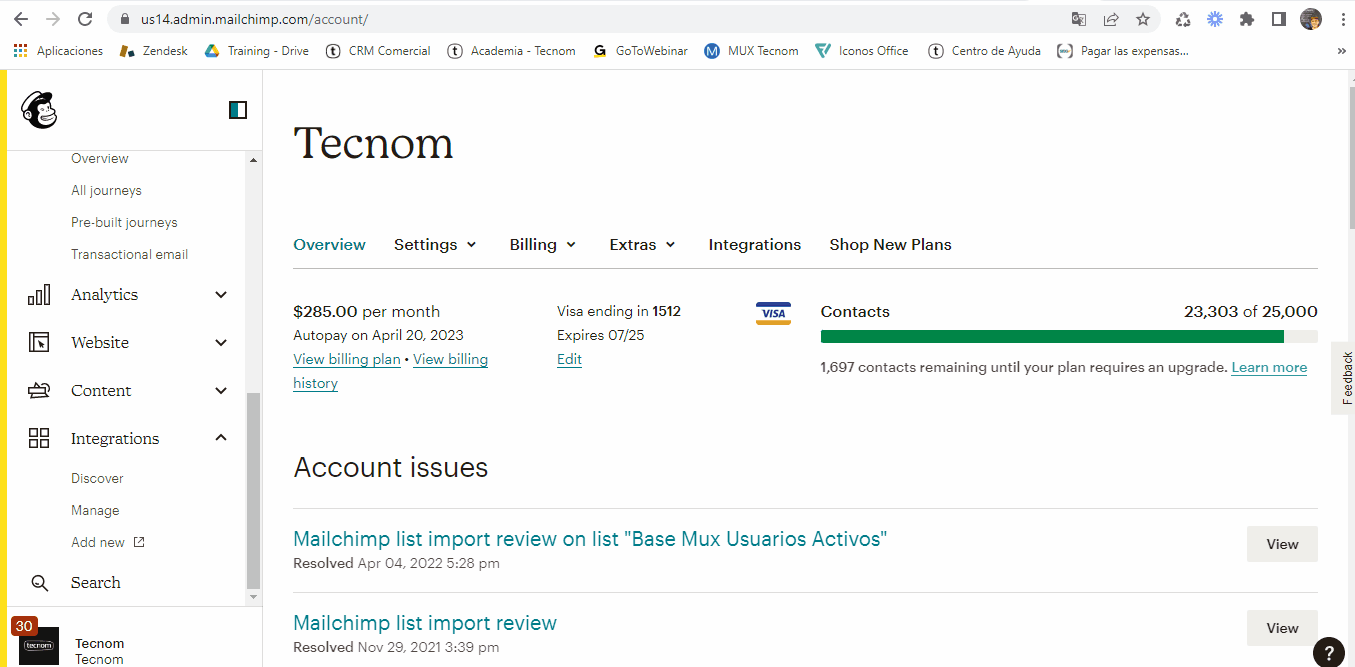
Task: Click the recycle extension icon
Action: [x=1183, y=19]
